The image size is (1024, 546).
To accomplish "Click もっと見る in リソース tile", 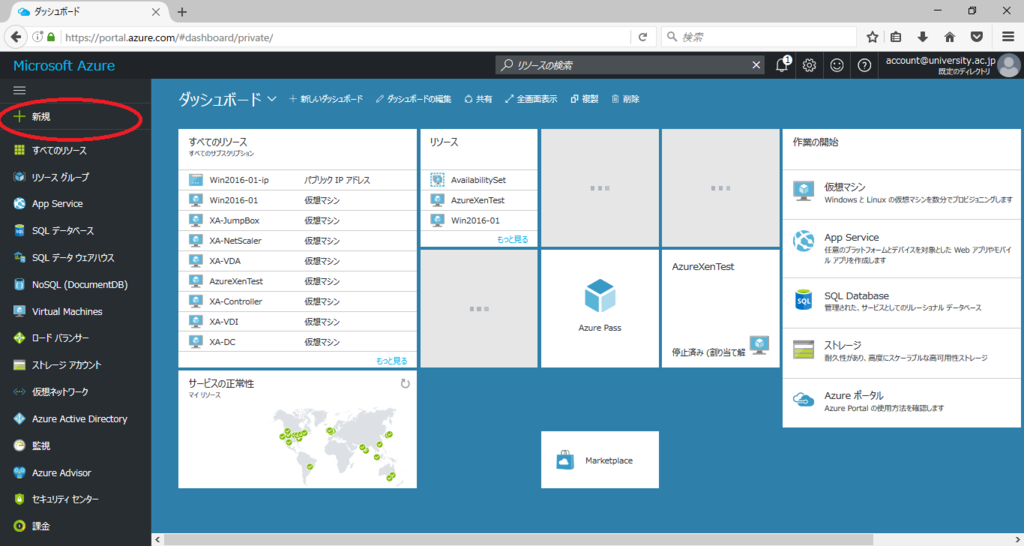I will pyautogui.click(x=513, y=239).
